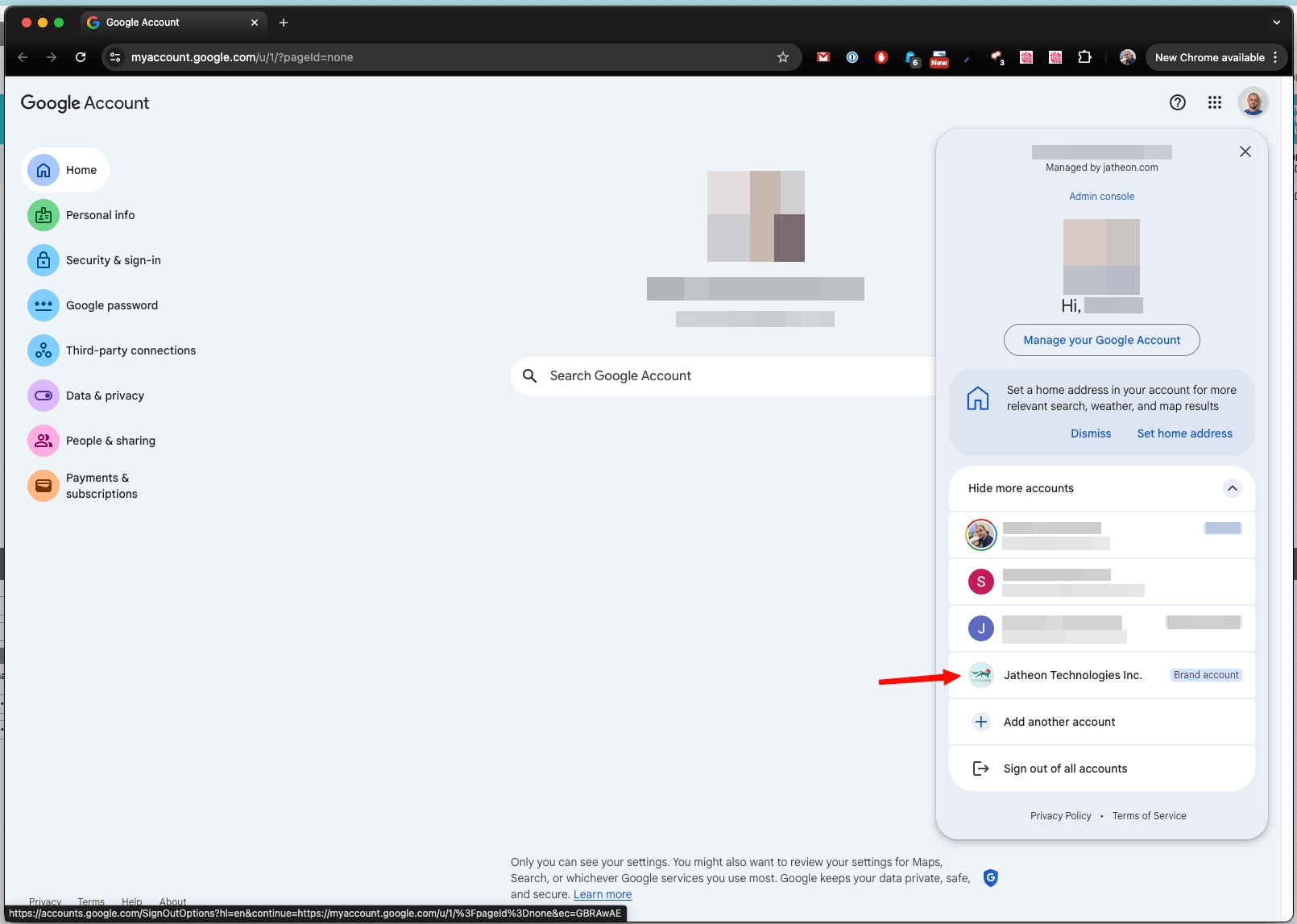Open the tab search dropdown arrow

(x=1277, y=23)
